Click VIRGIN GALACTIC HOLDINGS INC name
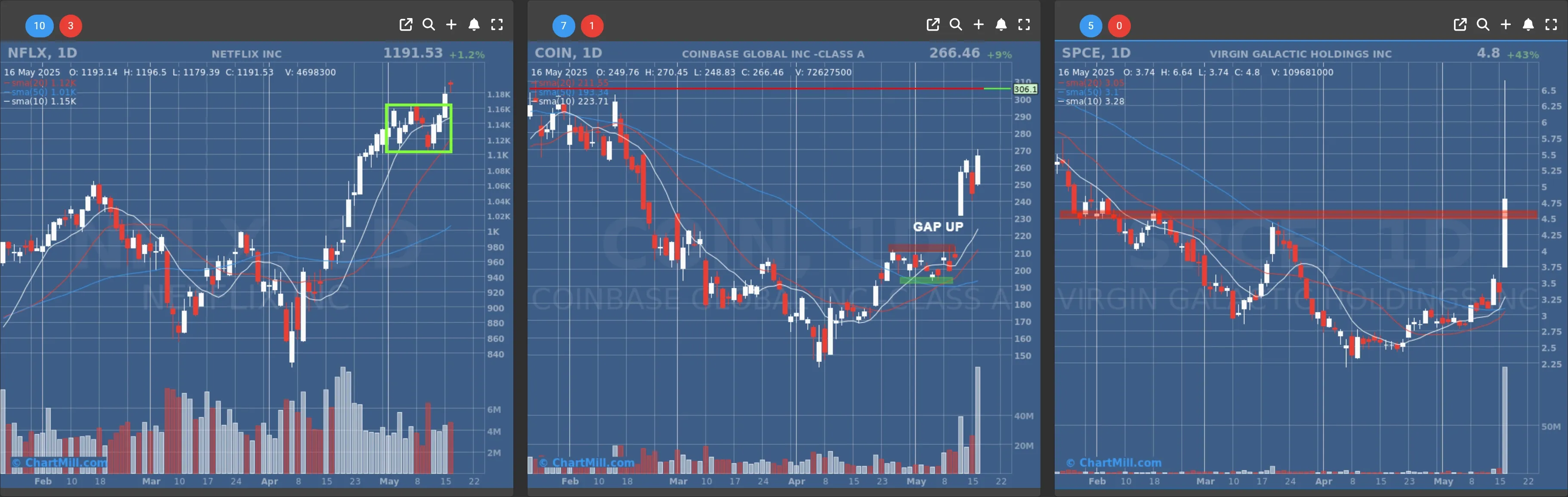This screenshot has height=497, width=1568. point(1300,54)
